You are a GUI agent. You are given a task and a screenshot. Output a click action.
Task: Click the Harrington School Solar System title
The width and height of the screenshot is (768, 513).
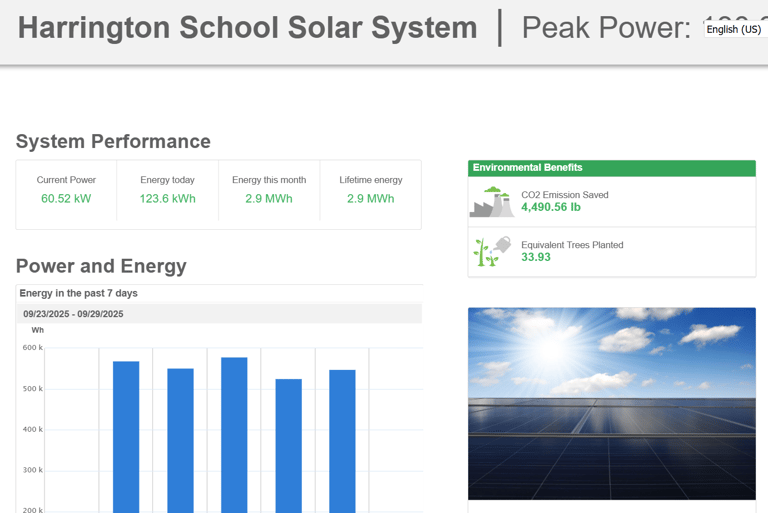click(248, 29)
